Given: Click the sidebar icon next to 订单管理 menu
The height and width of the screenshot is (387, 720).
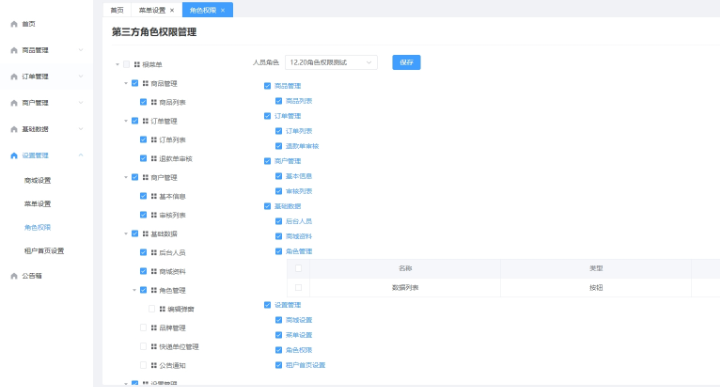Looking at the screenshot, I should coord(14,77).
